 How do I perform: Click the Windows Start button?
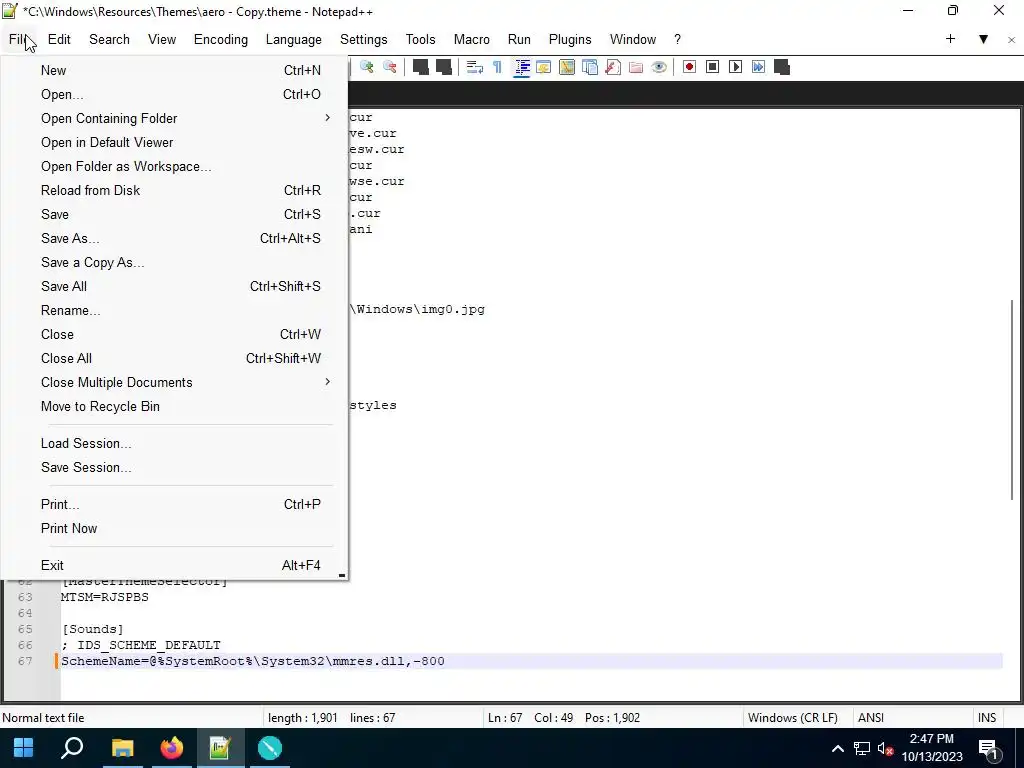coord(24,748)
